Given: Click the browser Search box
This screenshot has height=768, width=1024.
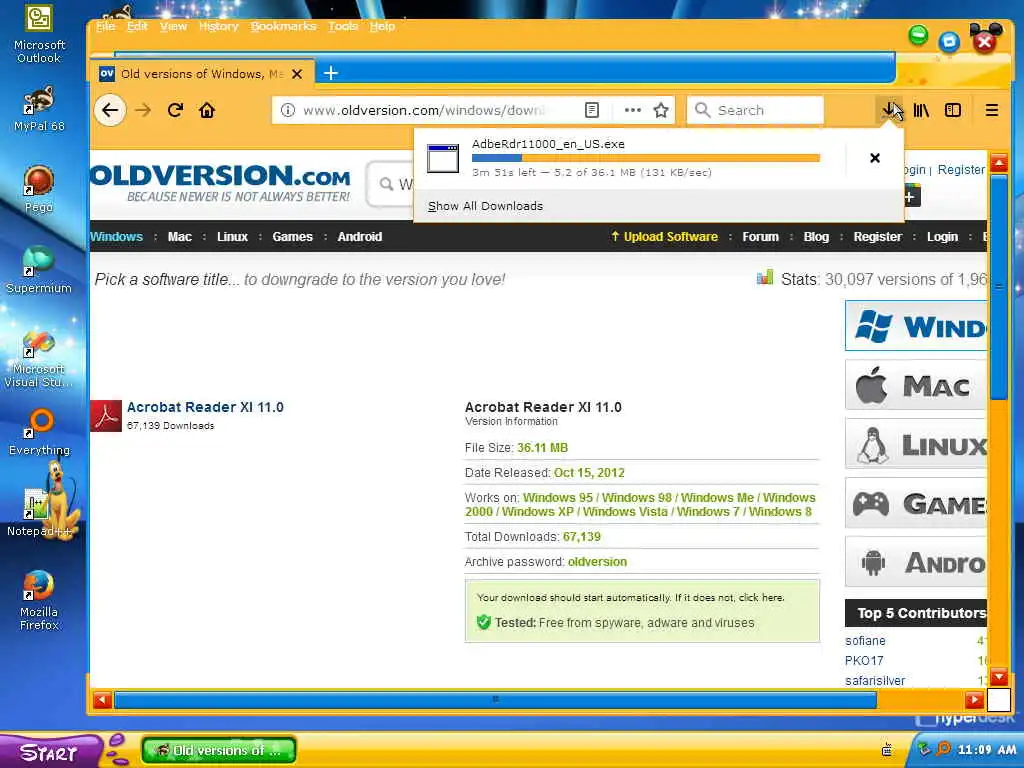Looking at the screenshot, I should tap(755, 110).
